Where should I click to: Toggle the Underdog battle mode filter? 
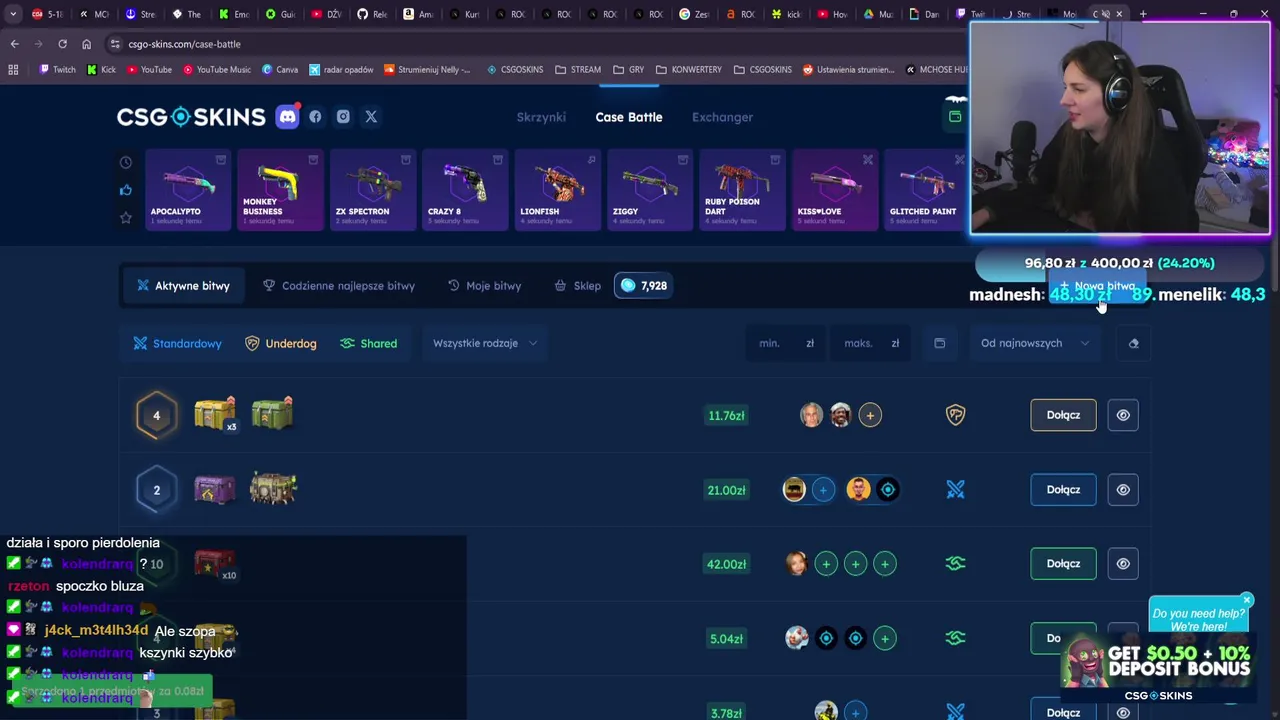(280, 343)
